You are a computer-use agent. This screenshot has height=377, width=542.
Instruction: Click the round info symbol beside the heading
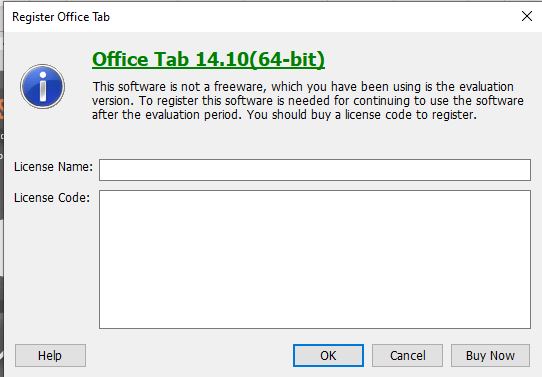point(43,86)
